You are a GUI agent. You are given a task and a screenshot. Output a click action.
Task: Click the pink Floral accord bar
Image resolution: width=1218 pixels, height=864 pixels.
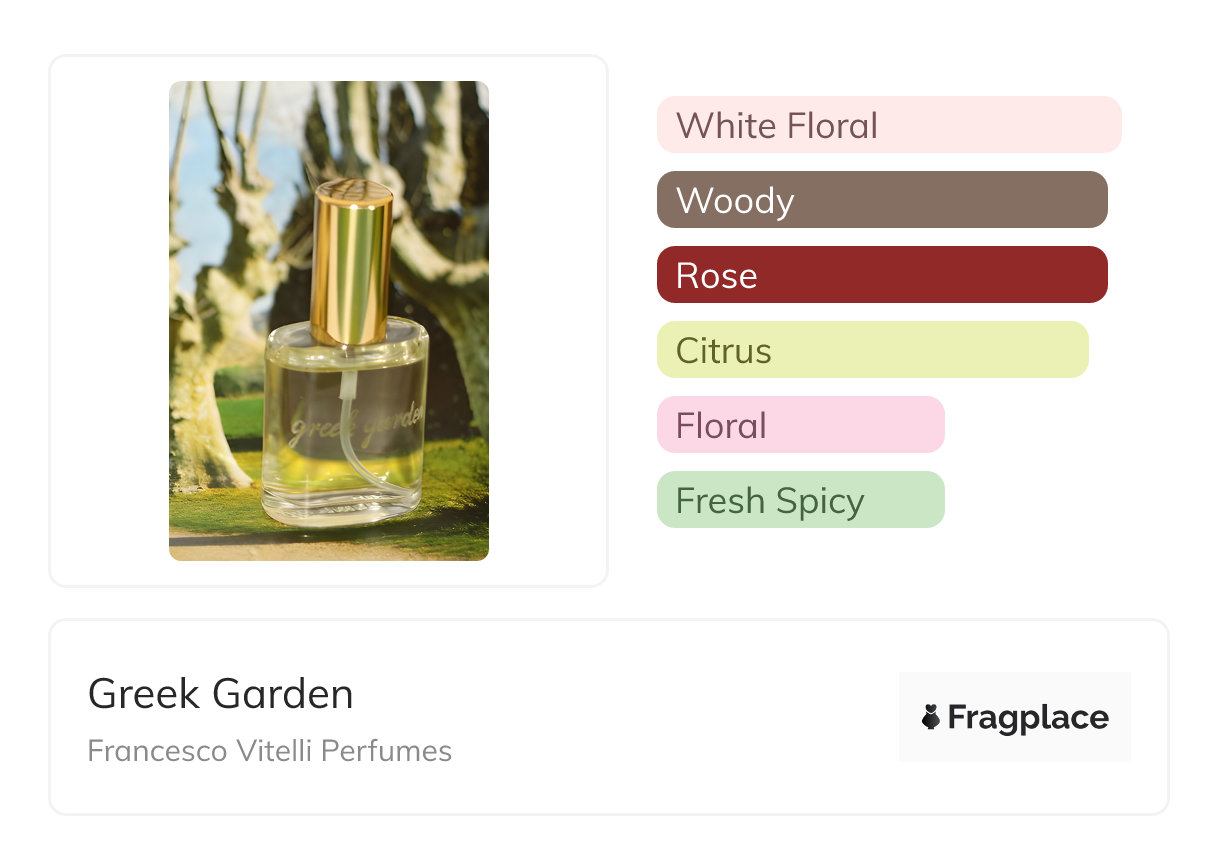tap(800, 425)
